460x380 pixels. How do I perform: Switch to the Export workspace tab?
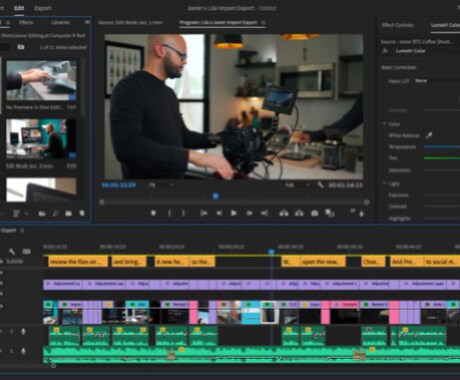tap(43, 8)
